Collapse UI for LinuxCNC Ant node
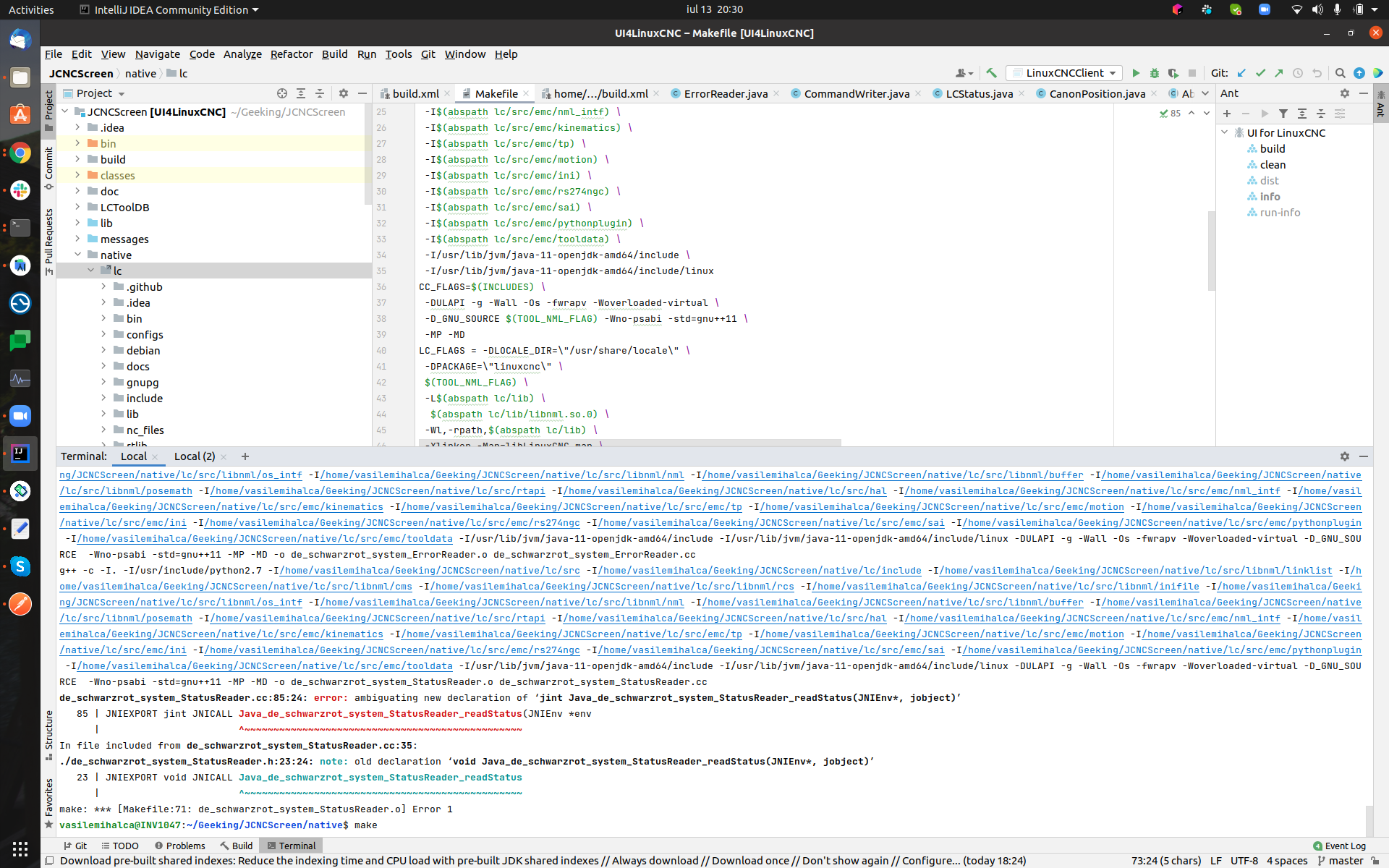 (x=1225, y=132)
